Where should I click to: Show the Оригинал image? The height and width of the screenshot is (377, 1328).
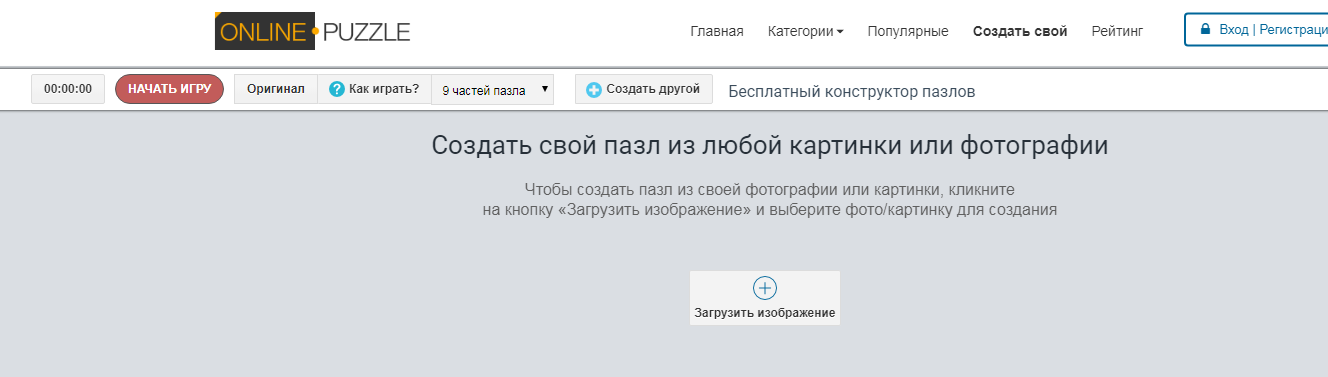[x=276, y=89]
